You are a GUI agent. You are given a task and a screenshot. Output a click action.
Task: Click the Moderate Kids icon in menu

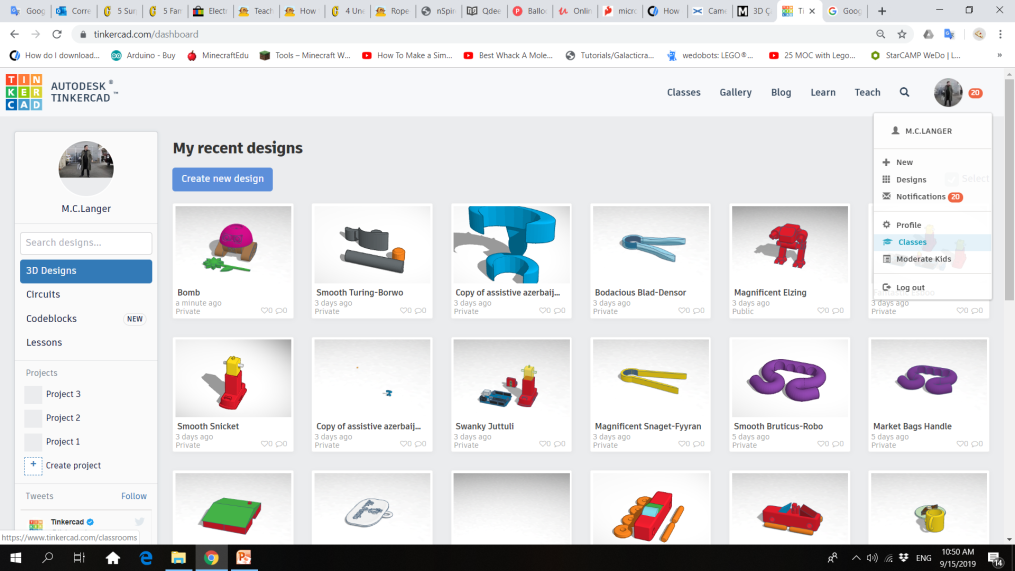[886, 259]
